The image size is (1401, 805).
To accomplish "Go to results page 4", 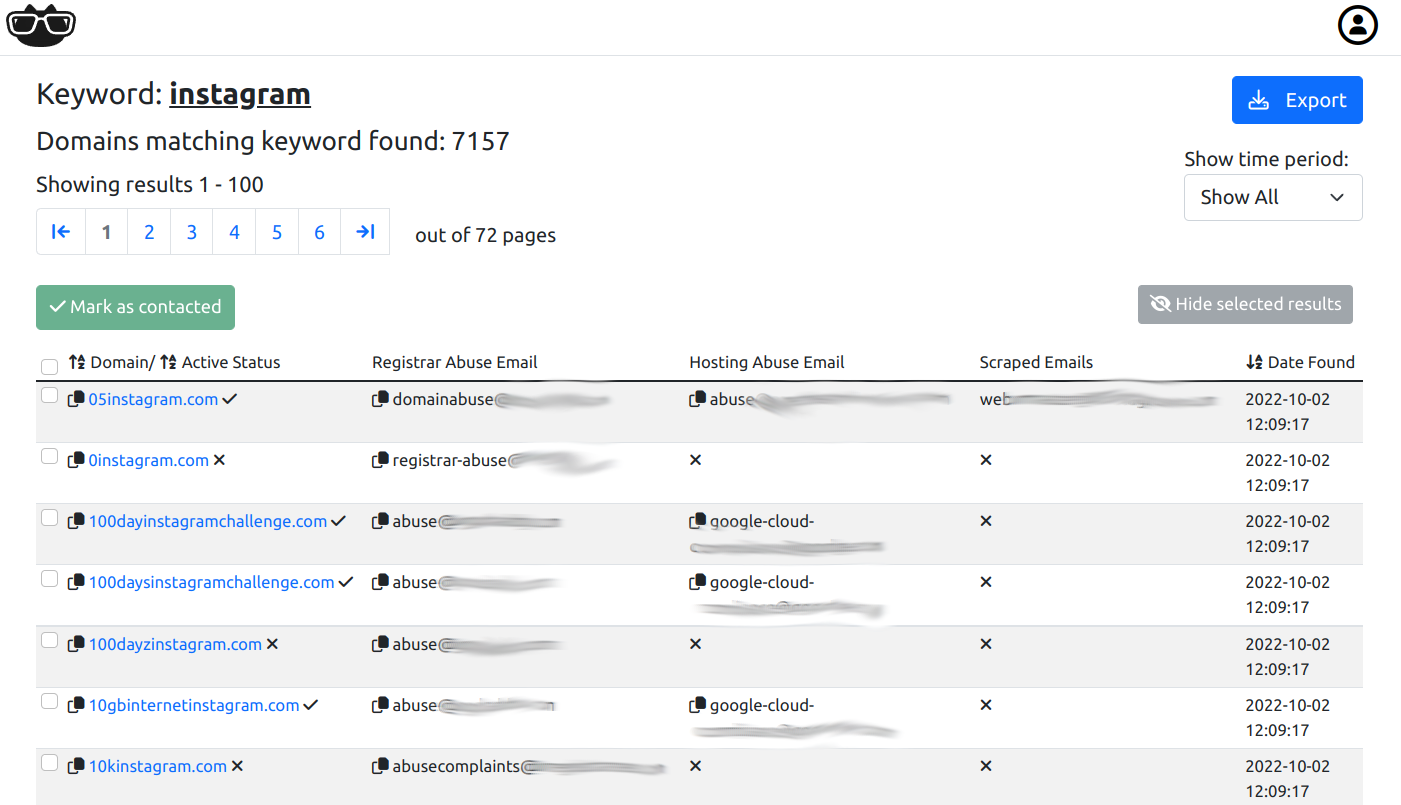I will tap(234, 232).
